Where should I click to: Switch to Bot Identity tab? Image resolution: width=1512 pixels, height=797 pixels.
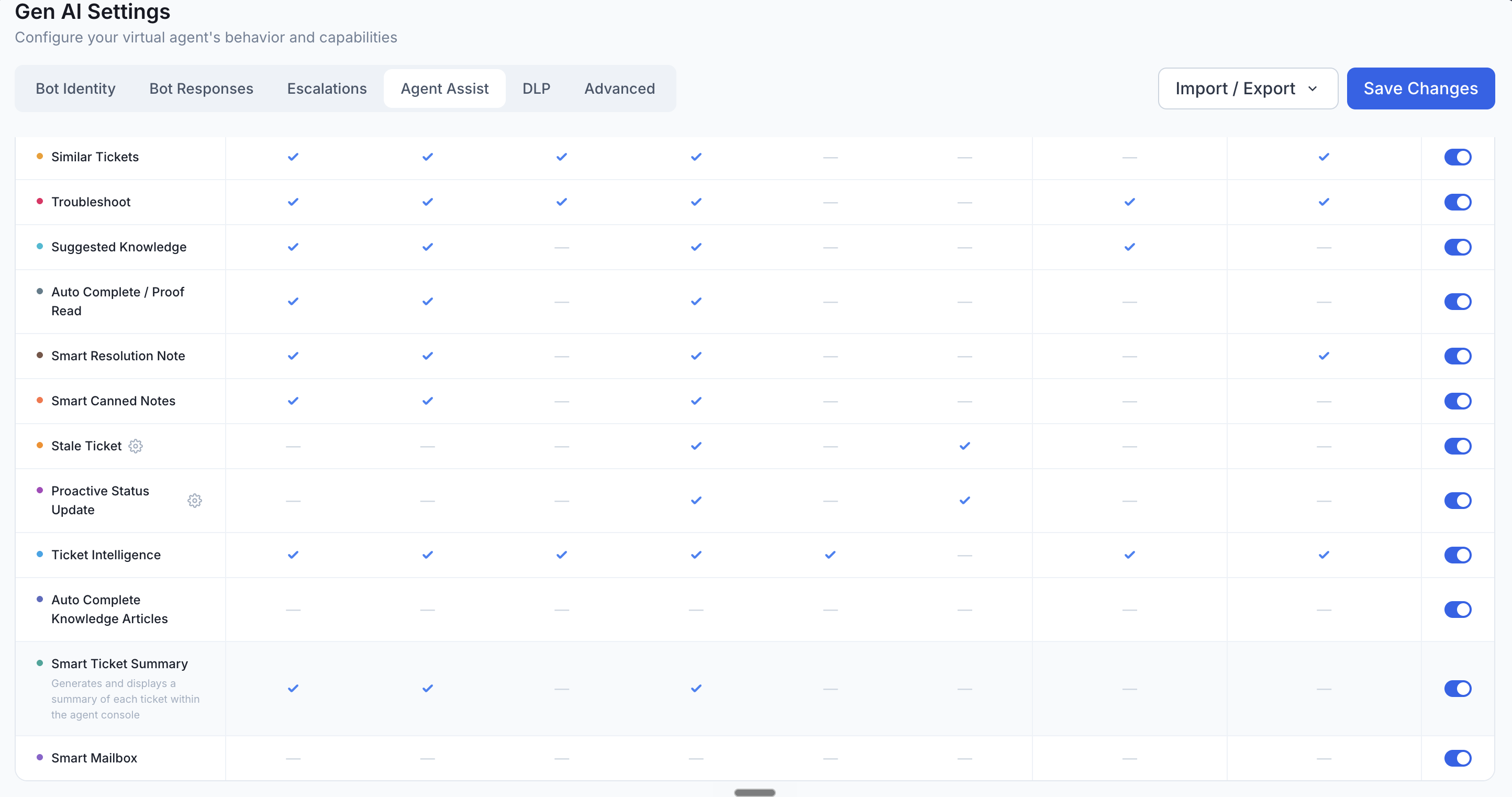coord(76,88)
